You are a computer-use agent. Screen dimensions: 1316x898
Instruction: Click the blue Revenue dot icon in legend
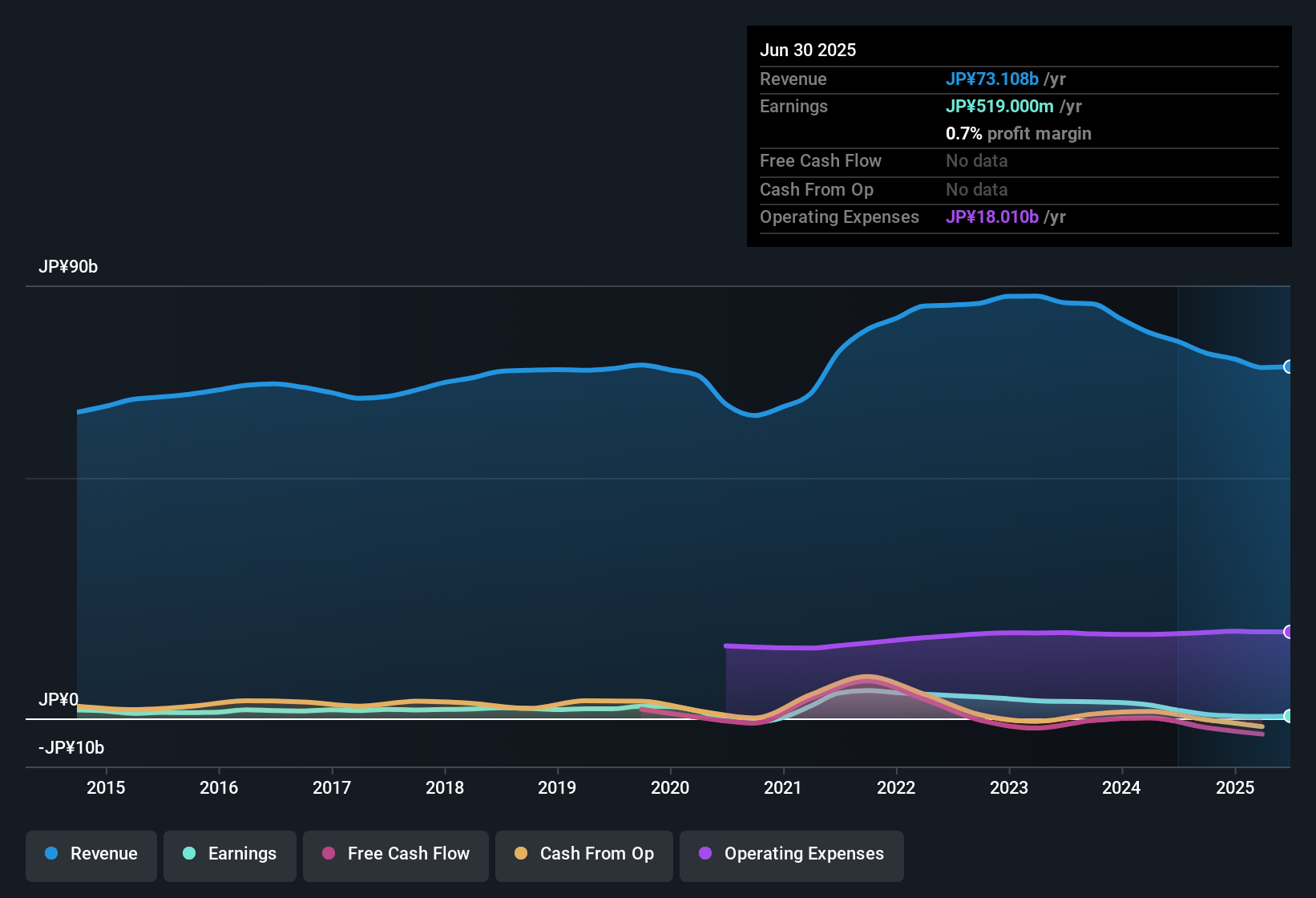(x=50, y=854)
